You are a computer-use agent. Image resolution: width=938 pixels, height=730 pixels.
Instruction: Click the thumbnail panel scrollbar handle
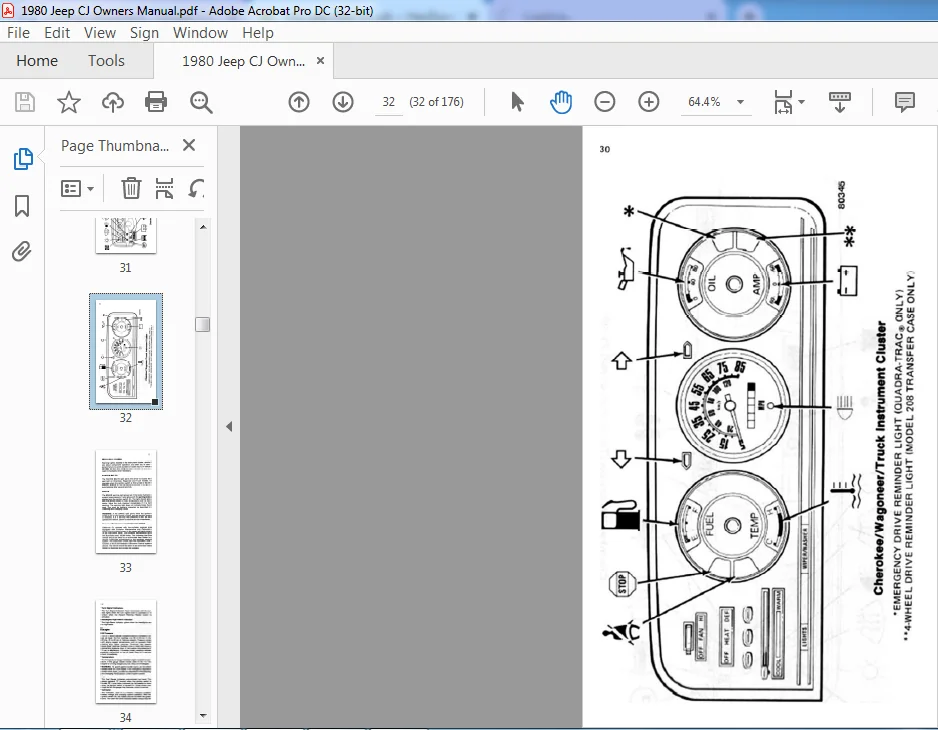[203, 324]
